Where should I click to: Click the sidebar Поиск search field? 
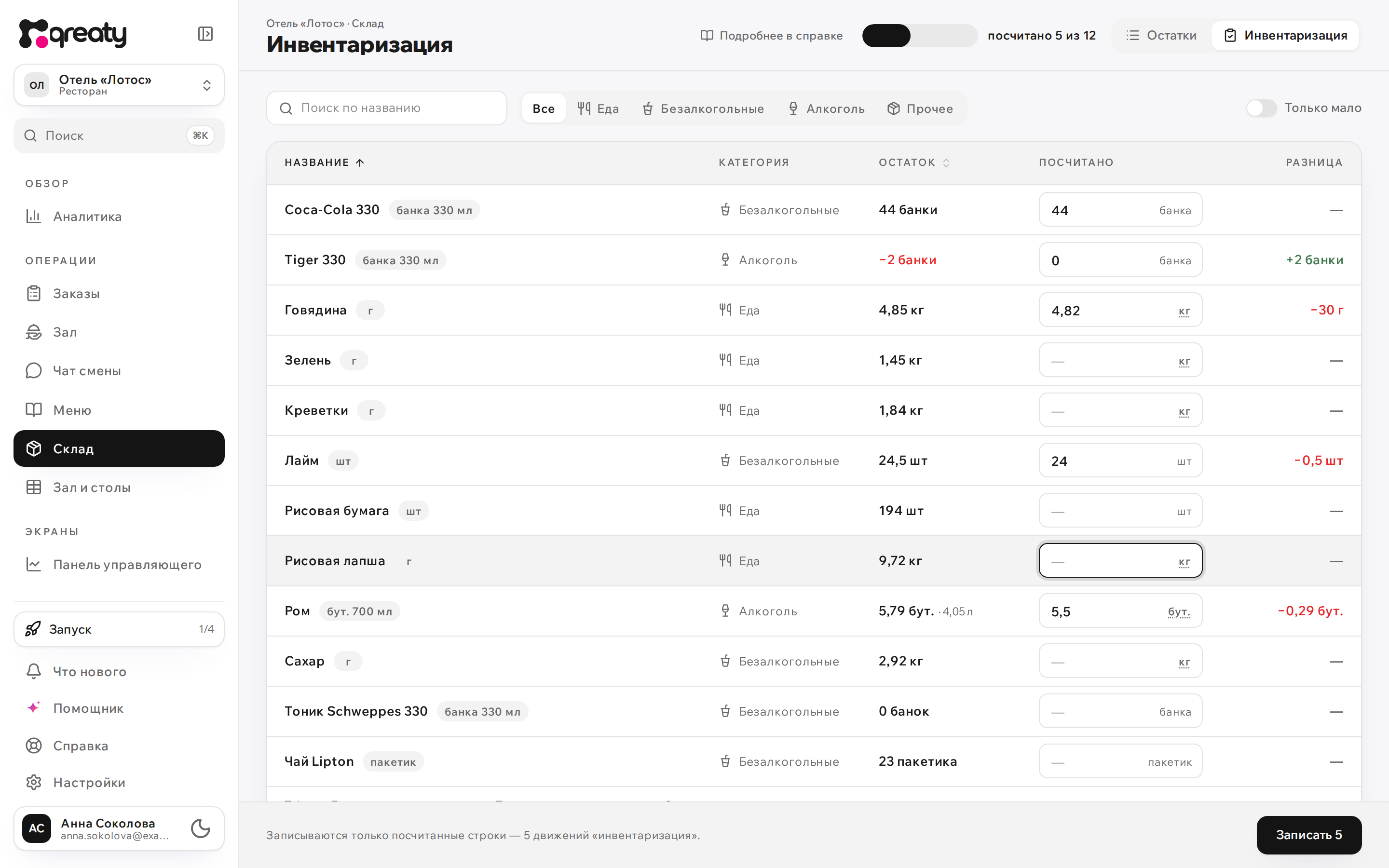point(119,136)
